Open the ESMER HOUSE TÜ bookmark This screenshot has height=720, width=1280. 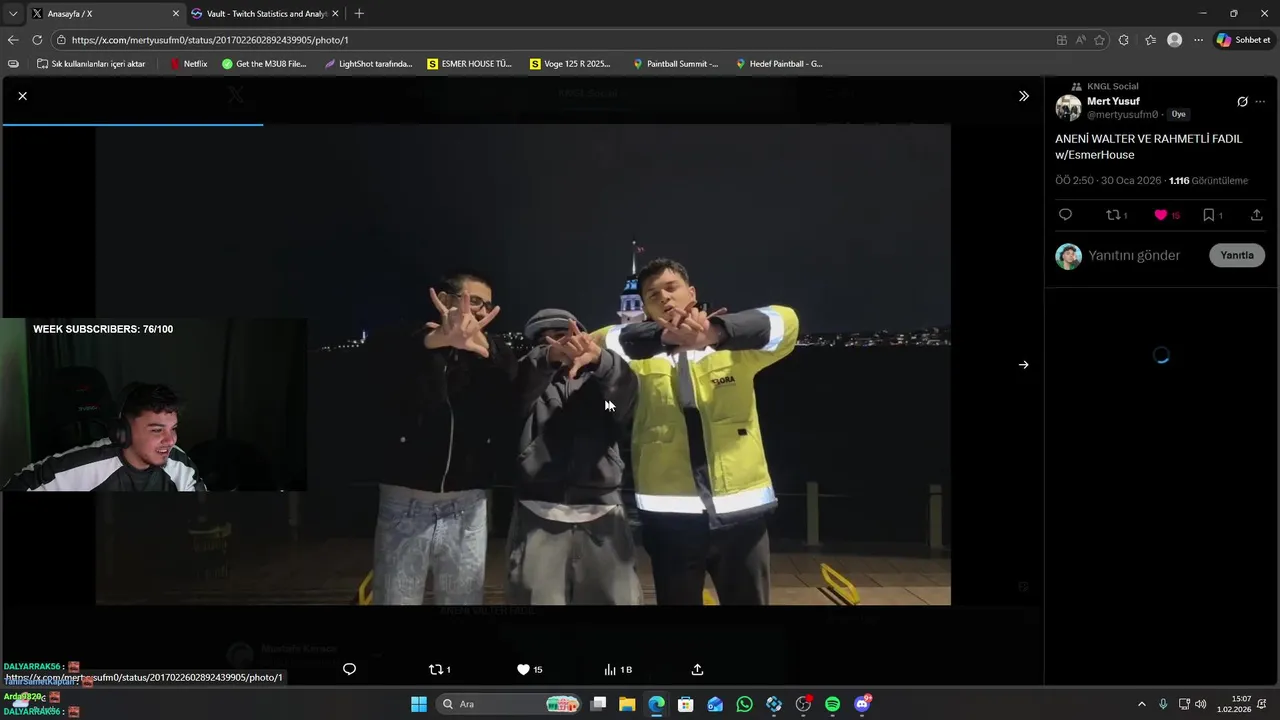pos(470,64)
